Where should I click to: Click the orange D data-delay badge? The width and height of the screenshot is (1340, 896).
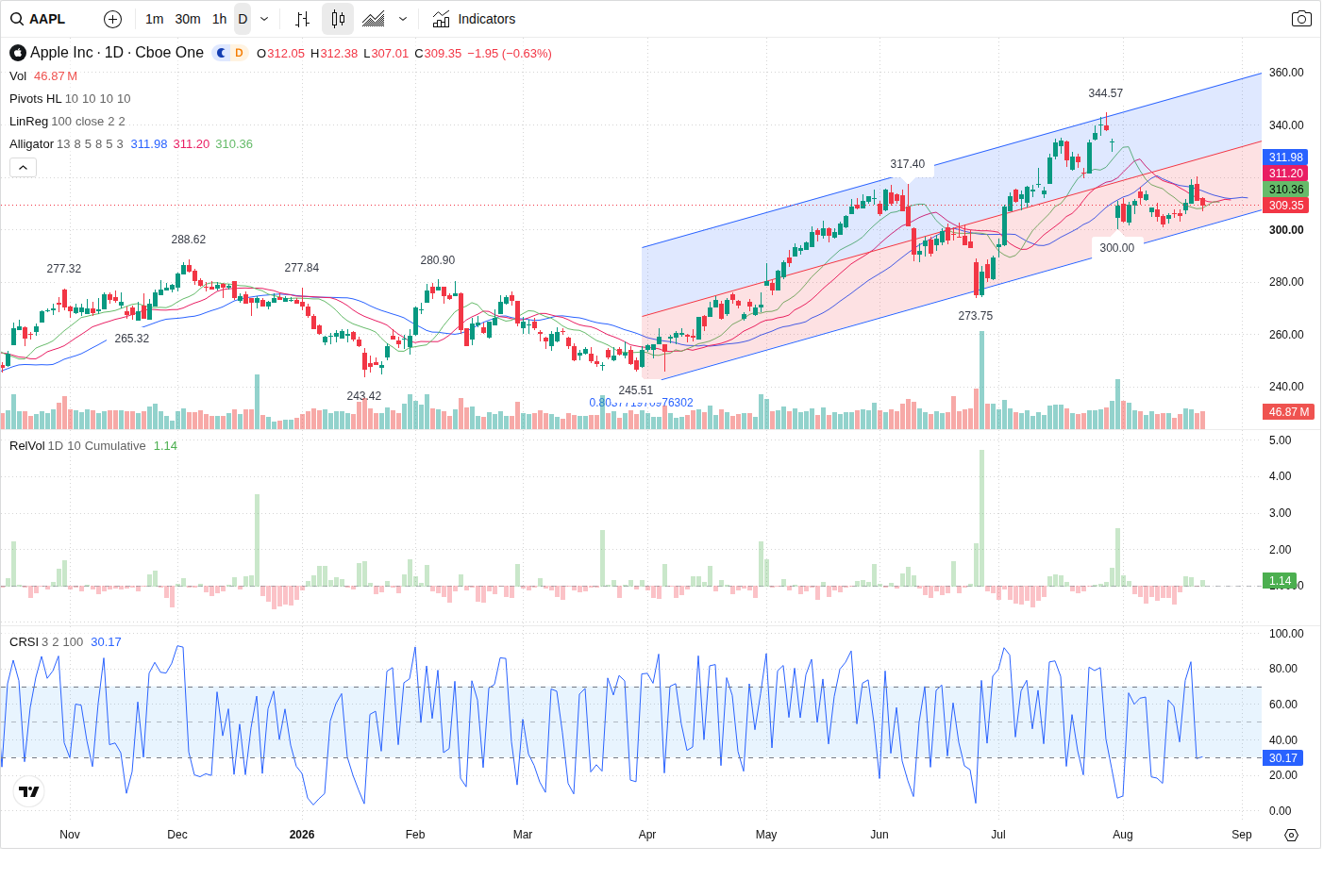[x=240, y=53]
